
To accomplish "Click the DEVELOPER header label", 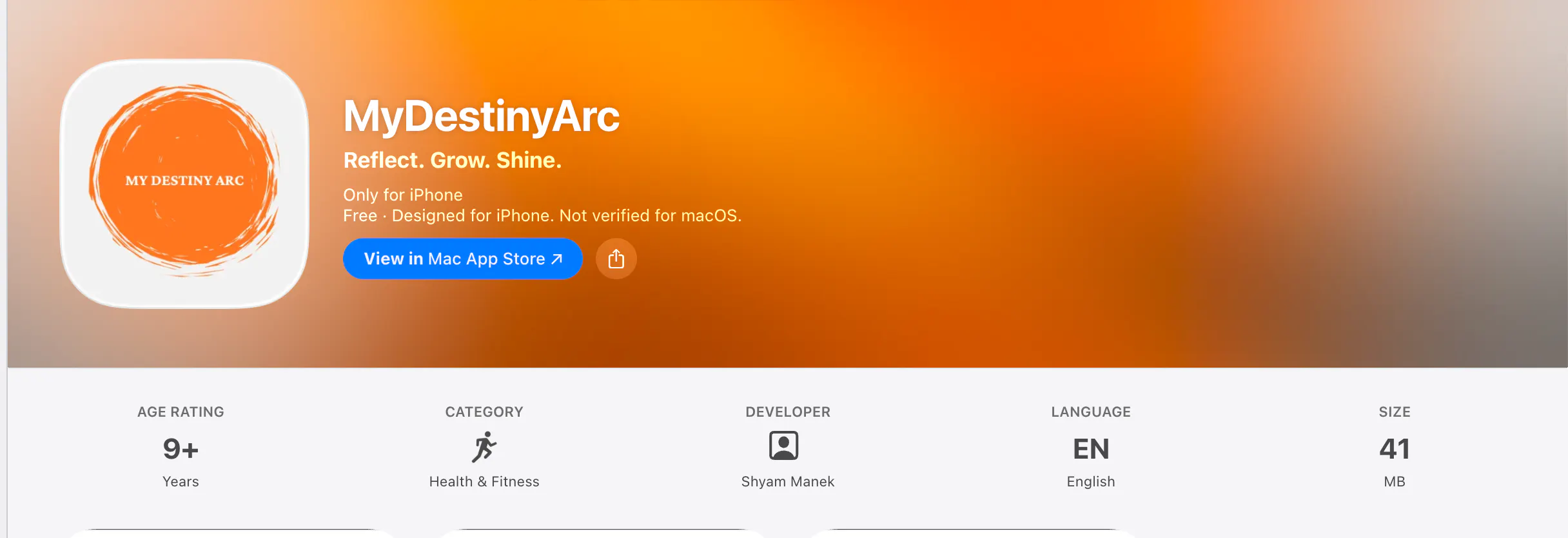I will 788,412.
